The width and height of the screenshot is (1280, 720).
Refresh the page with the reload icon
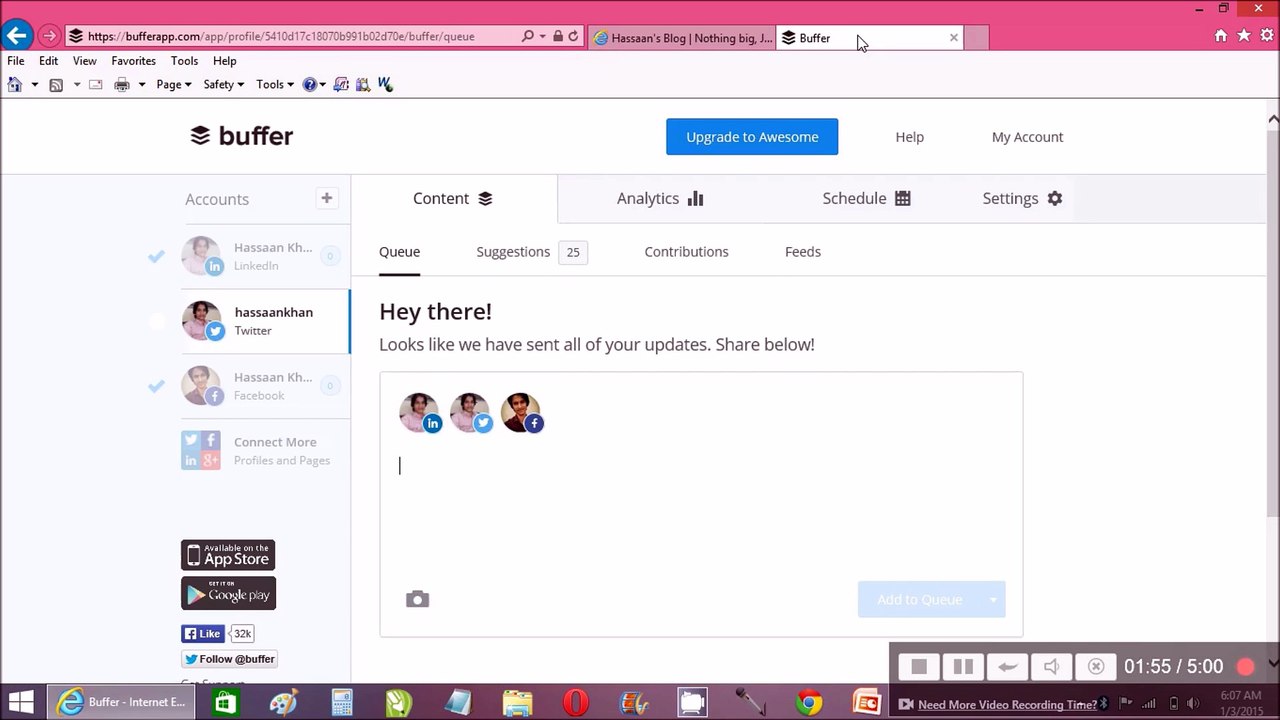[573, 36]
